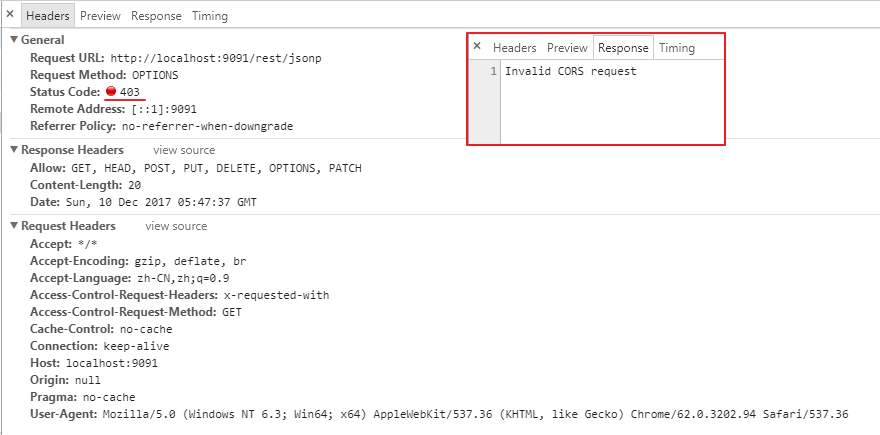Click the Invalid CORS request response line
Viewport: 880px width, 435px height.
571,71
